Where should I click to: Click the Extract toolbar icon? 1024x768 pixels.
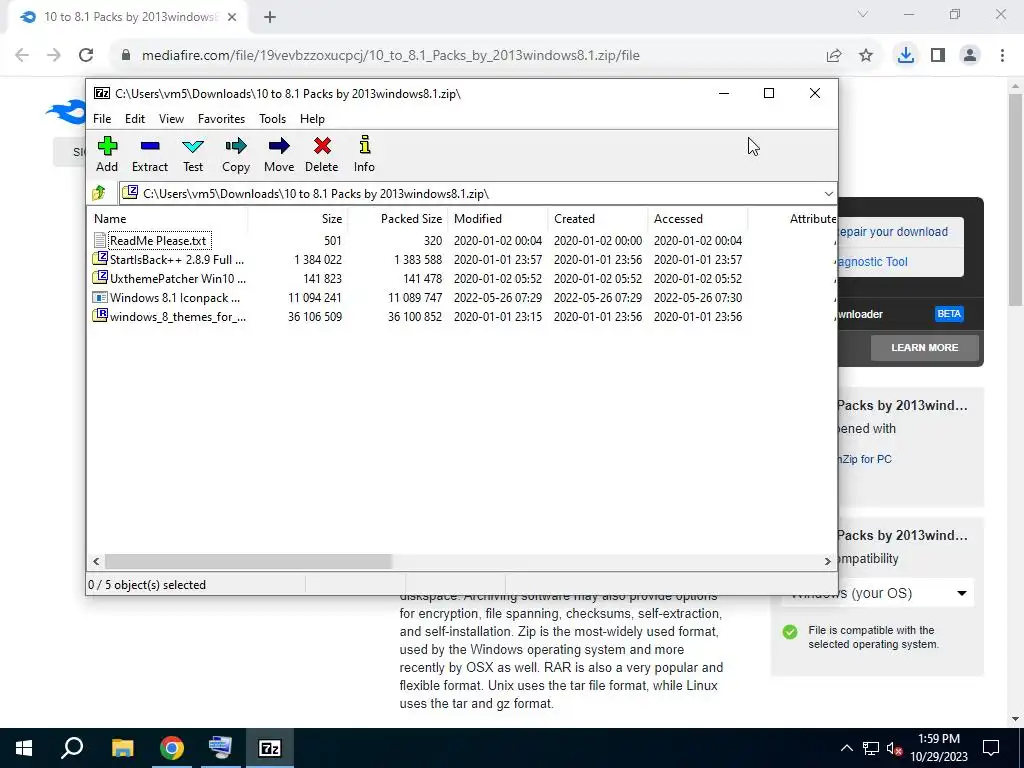coord(150,146)
